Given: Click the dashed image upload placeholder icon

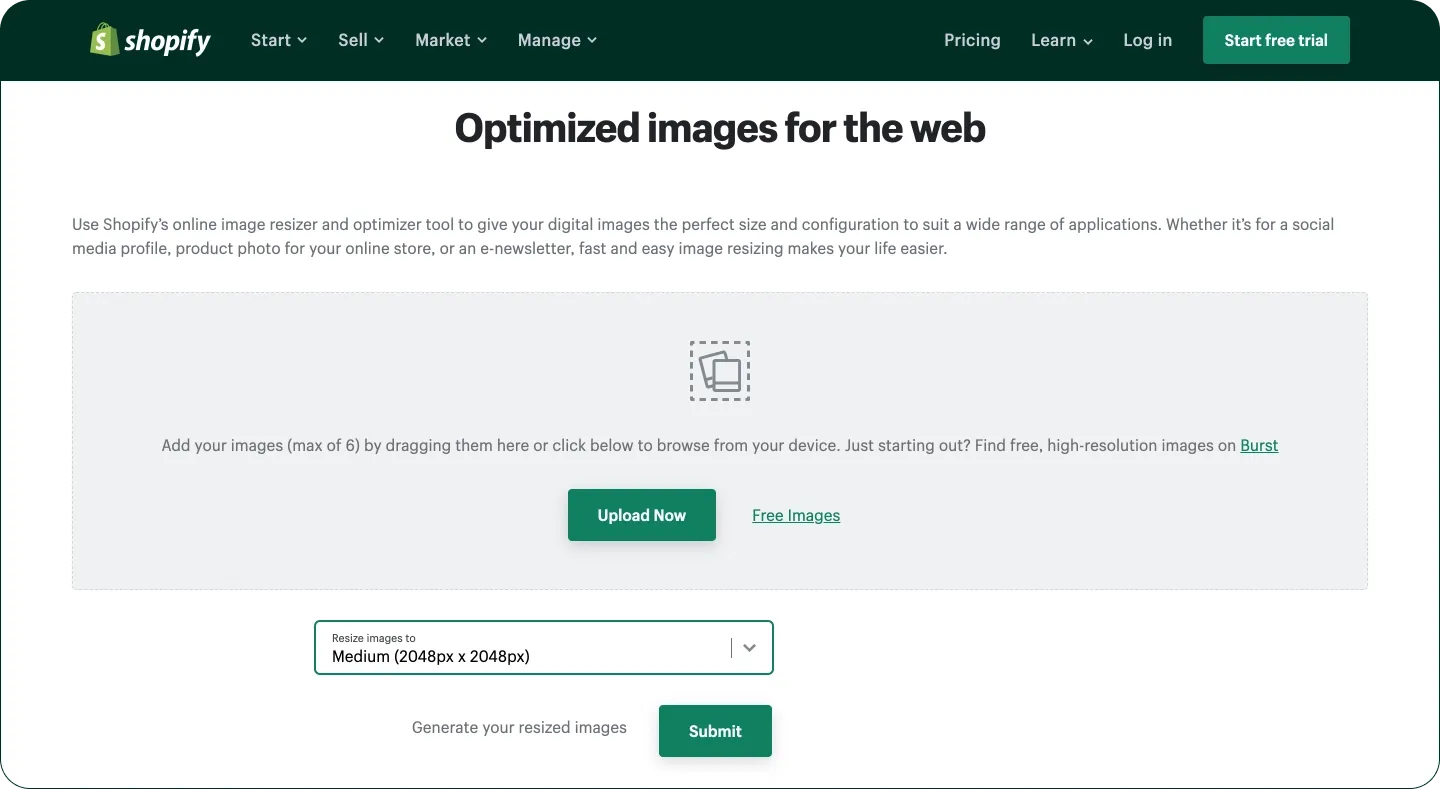Looking at the screenshot, I should (720, 370).
